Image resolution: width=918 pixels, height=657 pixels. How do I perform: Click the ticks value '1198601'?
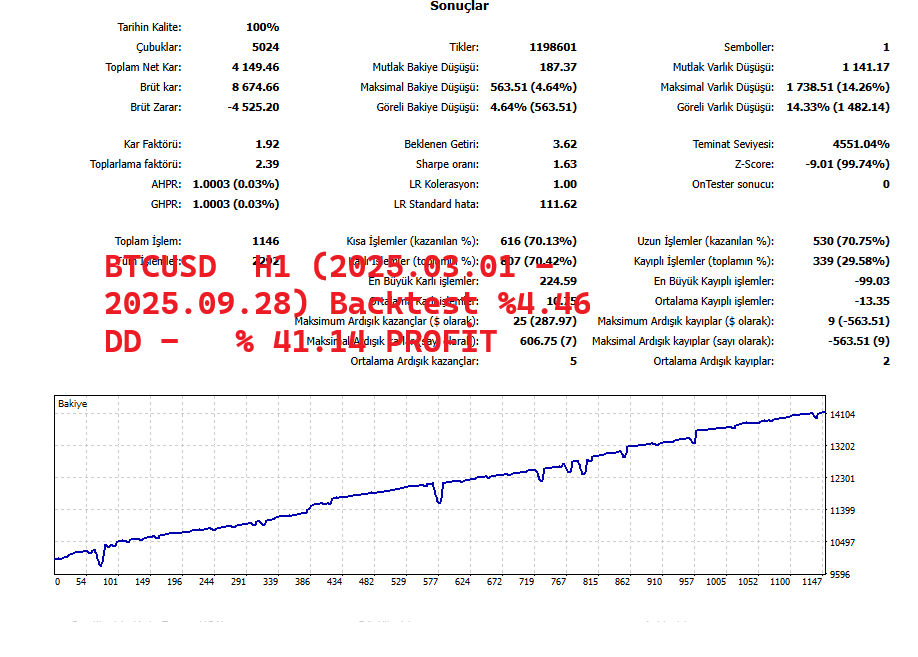point(553,47)
